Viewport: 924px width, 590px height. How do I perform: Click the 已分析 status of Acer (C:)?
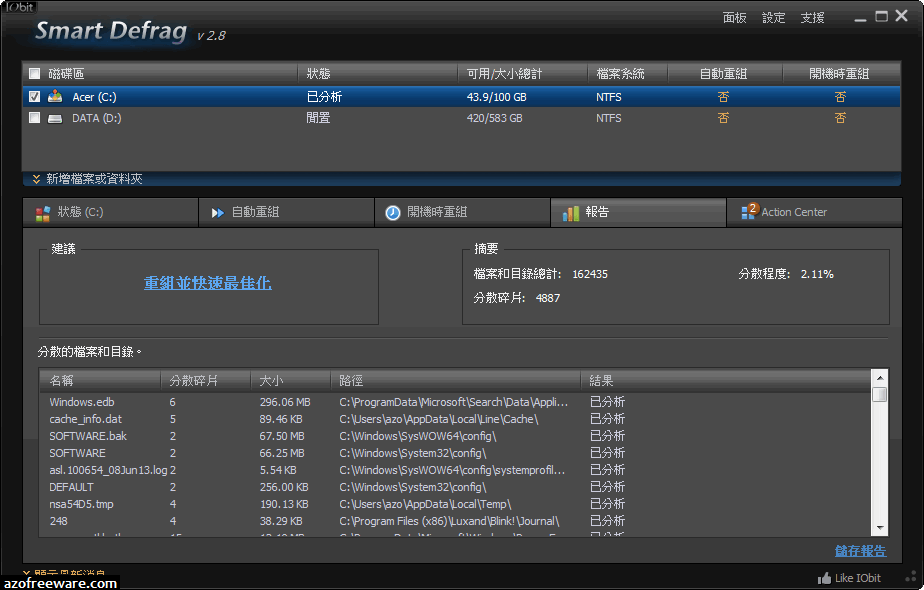tap(324, 97)
